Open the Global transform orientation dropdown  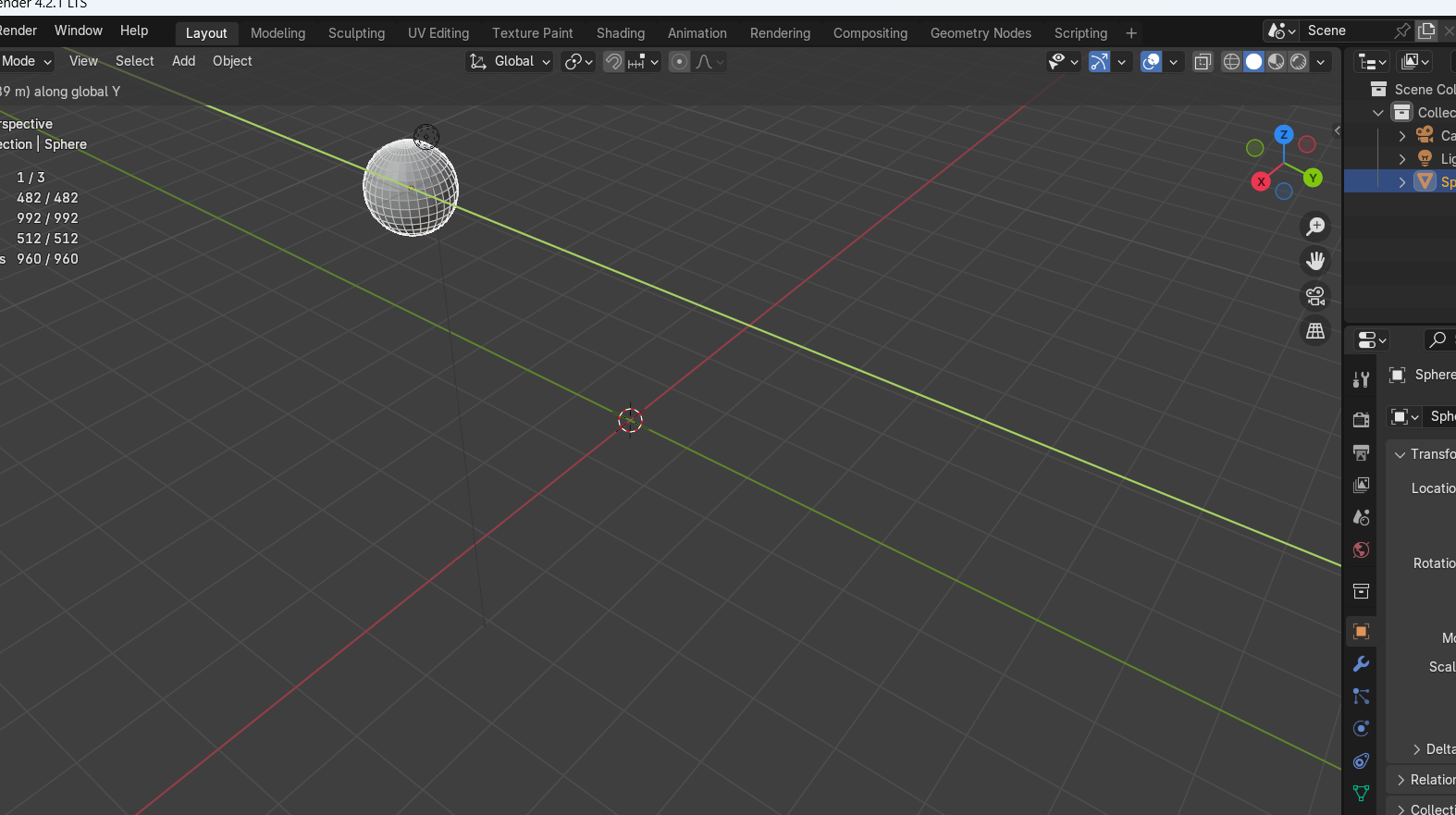[510, 62]
